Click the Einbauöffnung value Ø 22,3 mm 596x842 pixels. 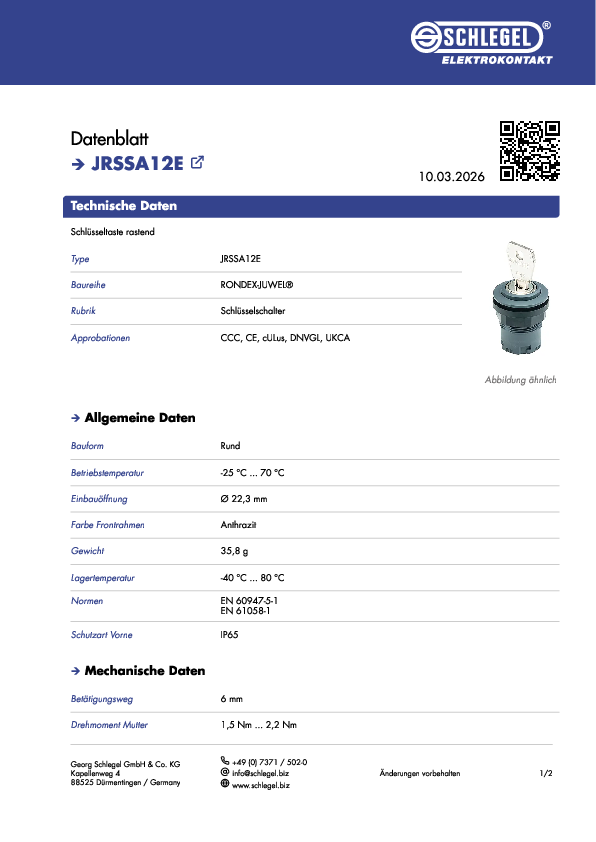click(x=244, y=499)
